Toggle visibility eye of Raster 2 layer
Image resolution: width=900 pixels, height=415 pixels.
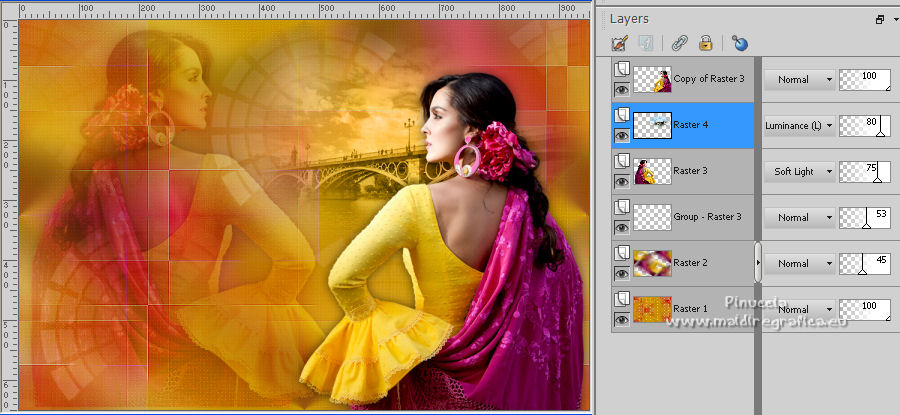pyautogui.click(x=622, y=273)
